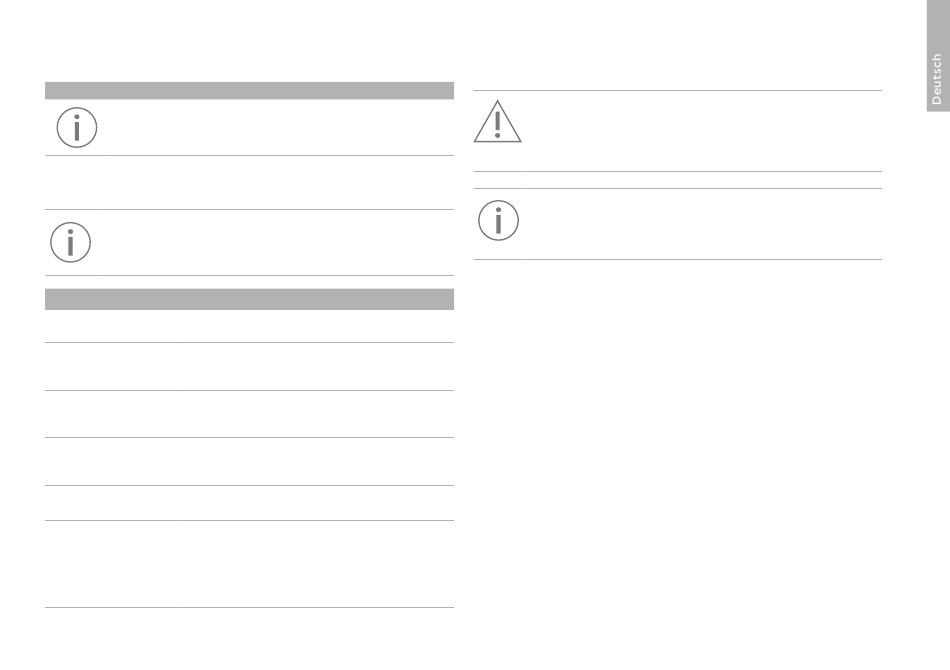Select the third table row under second gray bar
The height and width of the screenshot is (670, 950).
coord(249,414)
